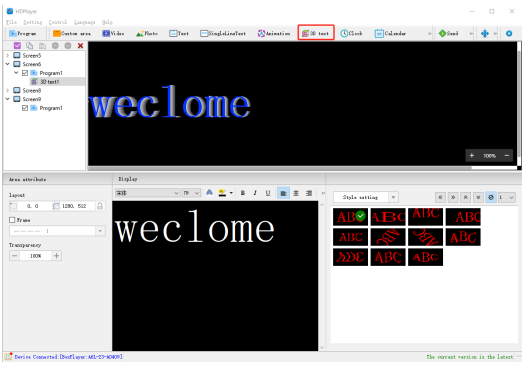Open the Language menu

coord(85,22)
